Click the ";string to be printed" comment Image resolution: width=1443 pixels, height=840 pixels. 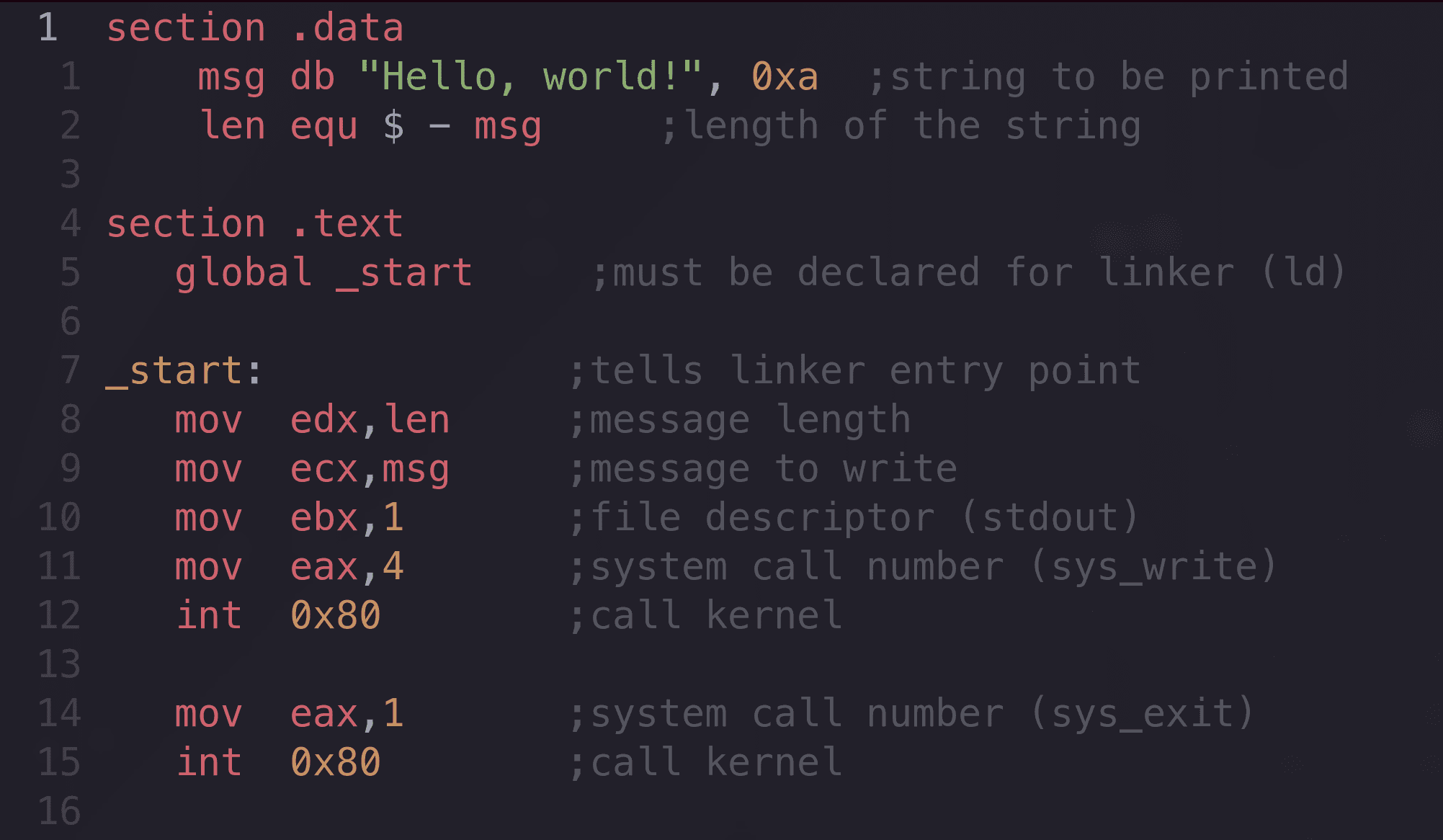pos(1108,77)
